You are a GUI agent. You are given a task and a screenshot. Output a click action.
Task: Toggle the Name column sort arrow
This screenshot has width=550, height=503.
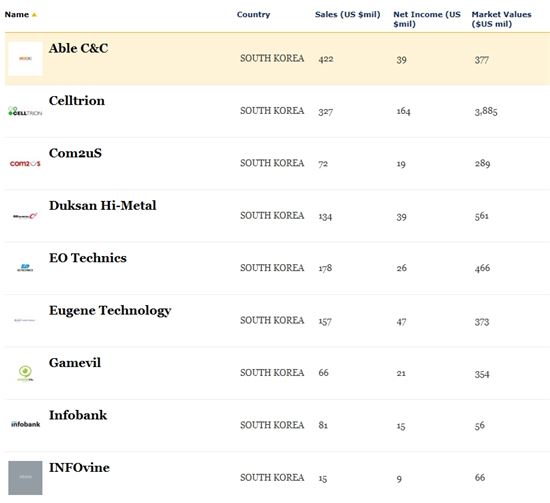34,15
